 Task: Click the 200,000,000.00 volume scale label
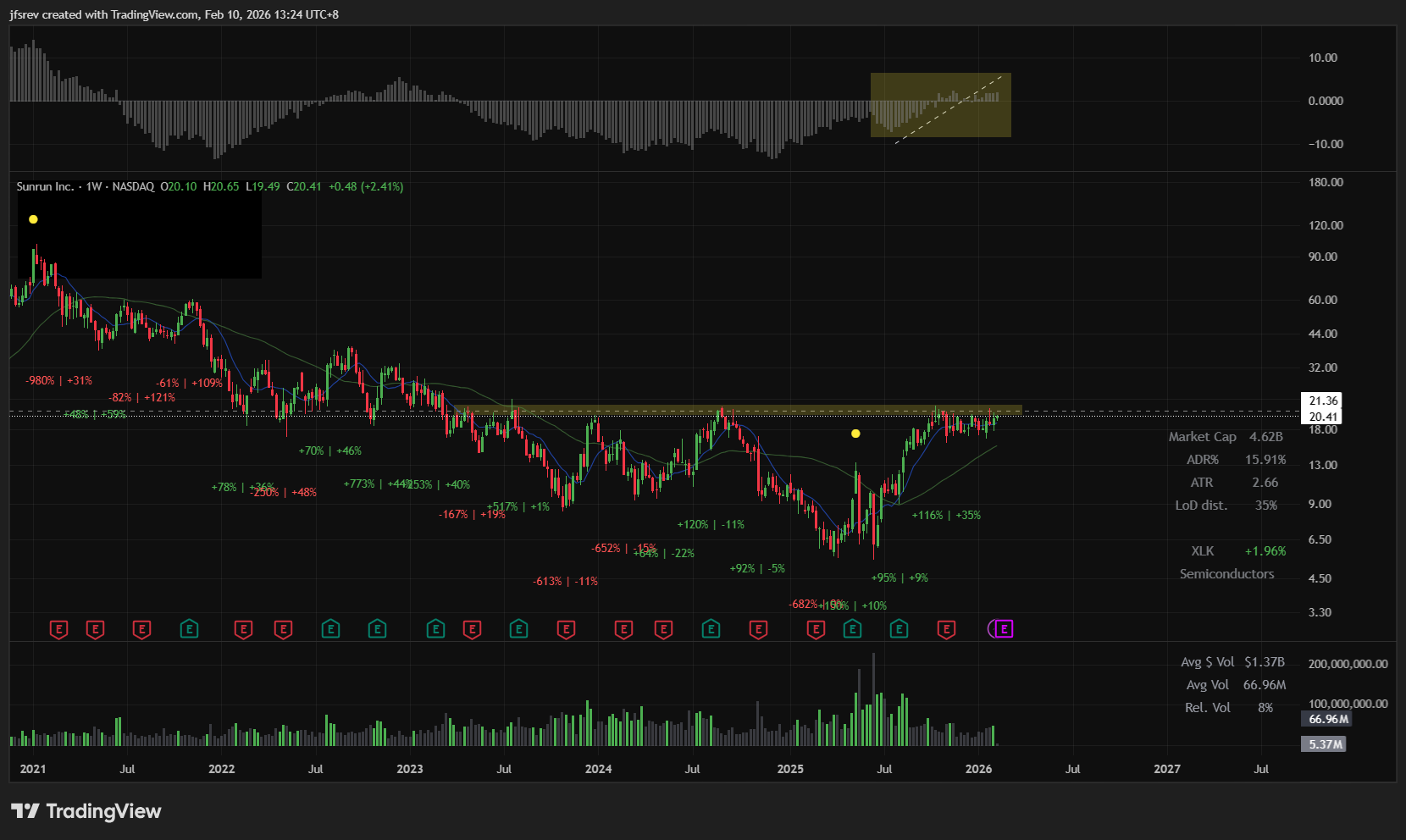(x=1348, y=664)
